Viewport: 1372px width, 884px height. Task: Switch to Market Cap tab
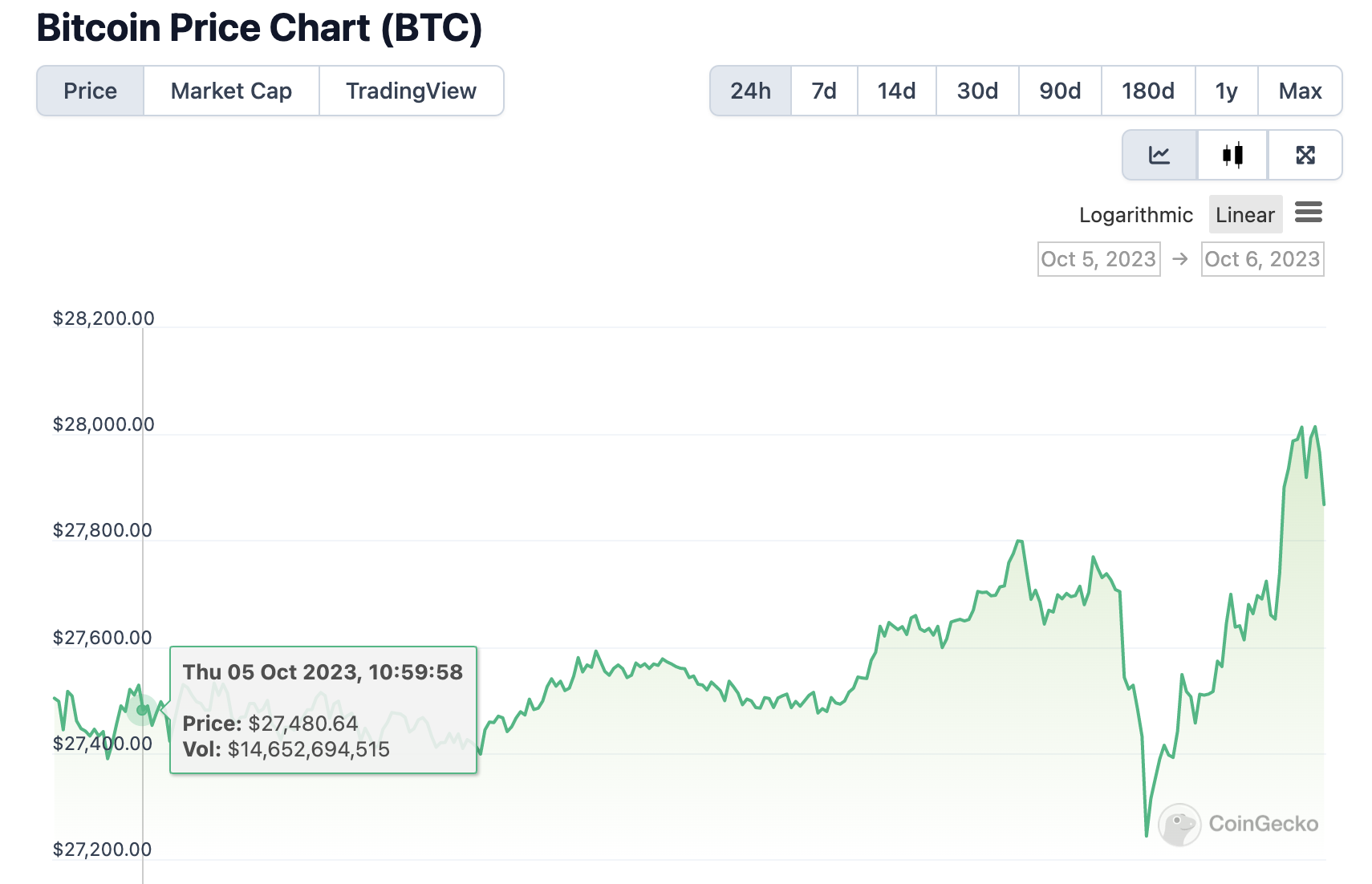(231, 91)
